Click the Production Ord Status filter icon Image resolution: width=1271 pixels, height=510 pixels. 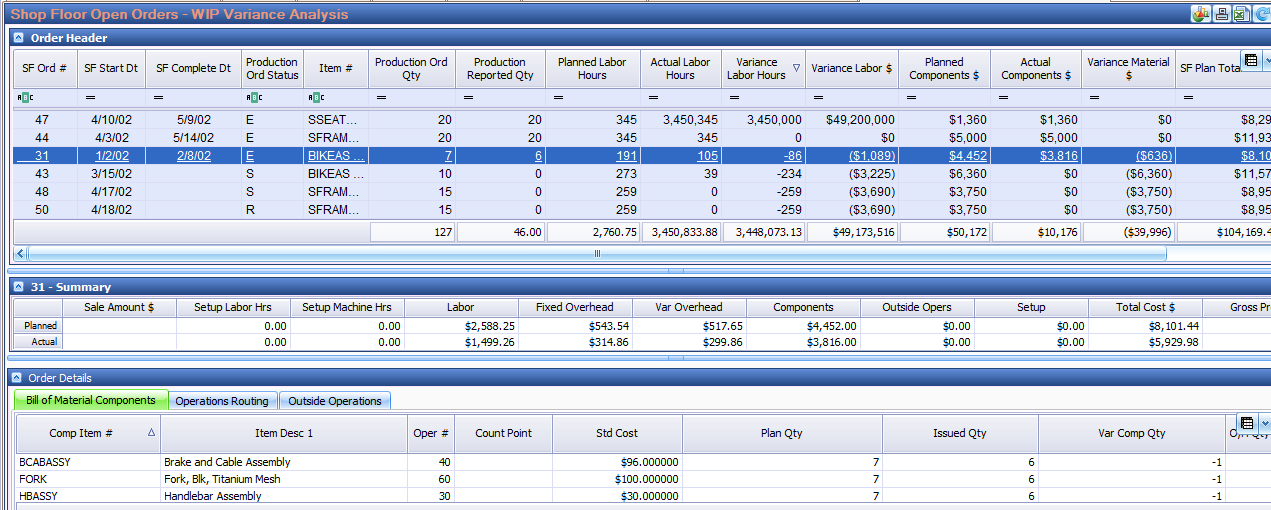[x=254, y=97]
